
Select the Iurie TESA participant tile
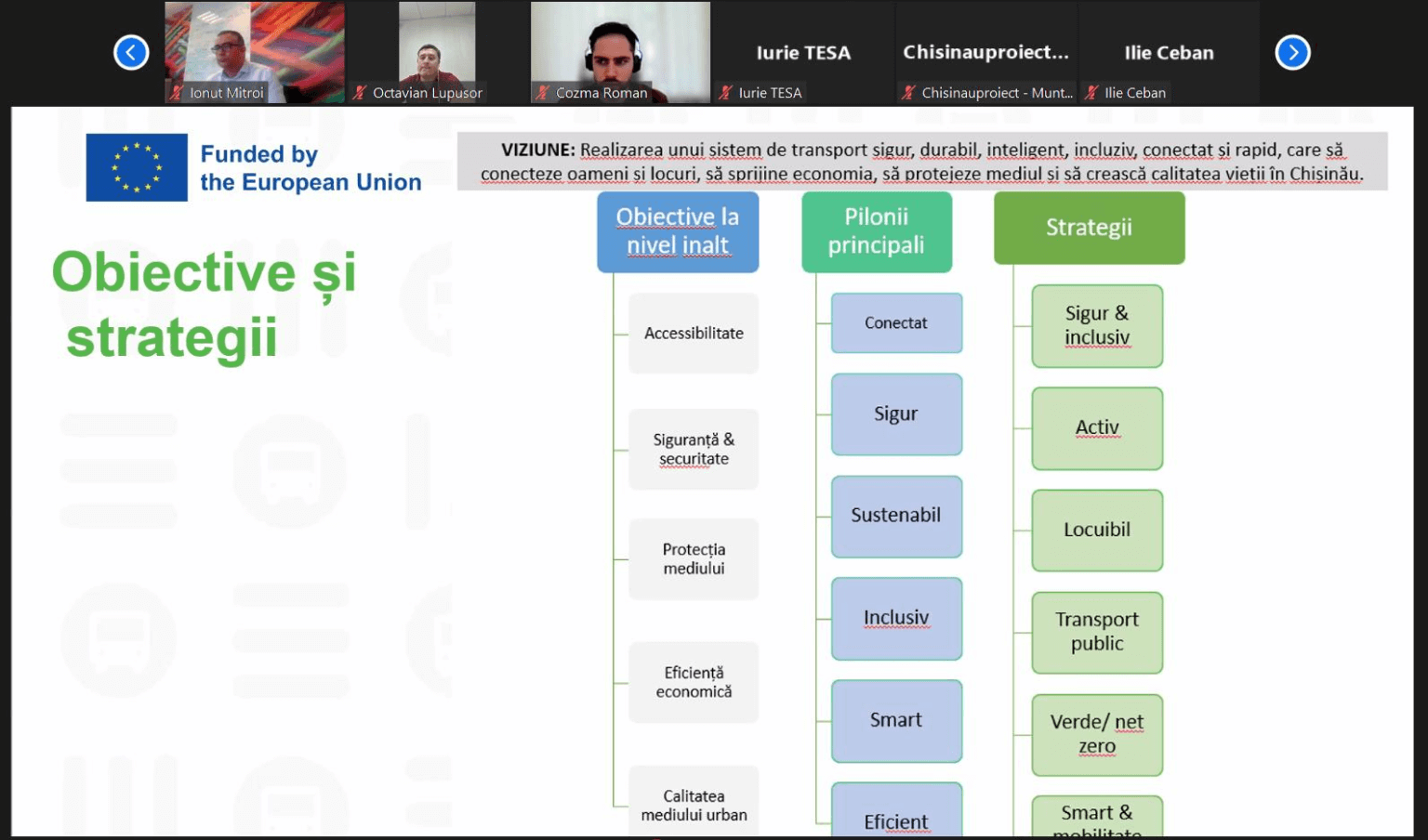803,52
